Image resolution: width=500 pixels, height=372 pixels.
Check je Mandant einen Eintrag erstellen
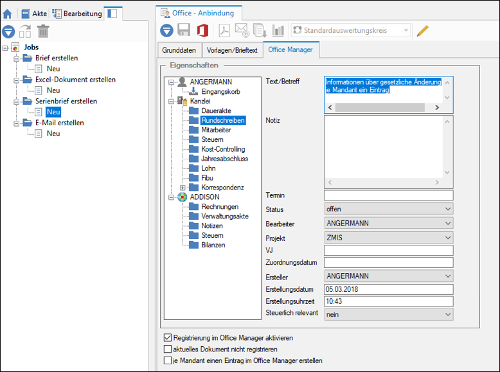point(168,360)
